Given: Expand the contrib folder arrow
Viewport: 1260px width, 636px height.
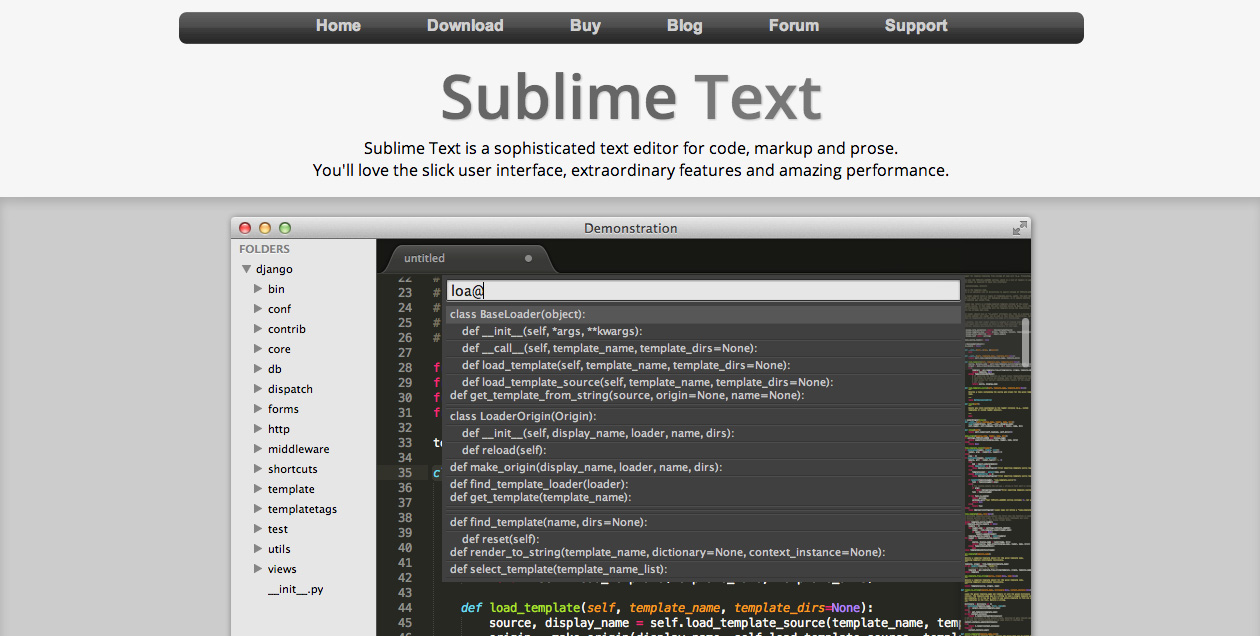Looking at the screenshot, I should pyautogui.click(x=258, y=329).
